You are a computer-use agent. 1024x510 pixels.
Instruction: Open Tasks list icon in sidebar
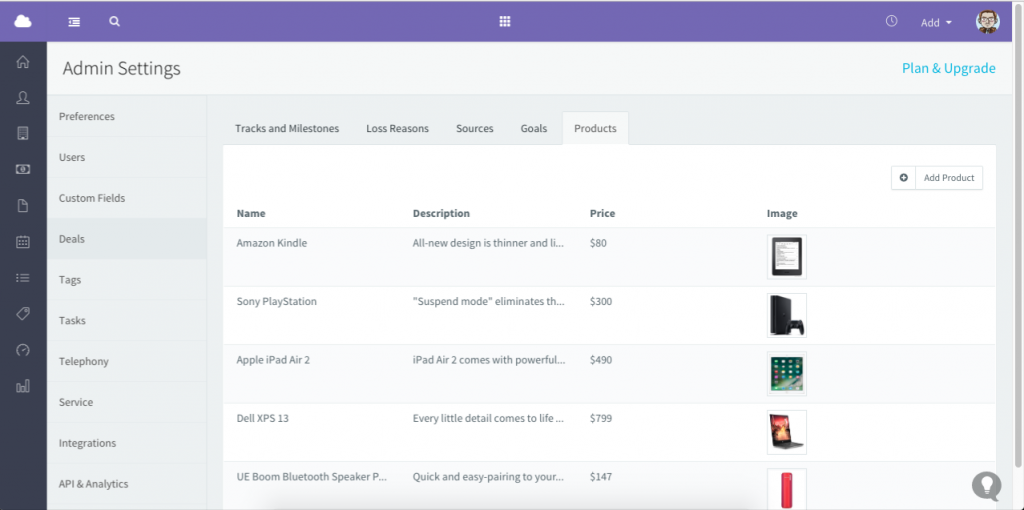(x=23, y=278)
